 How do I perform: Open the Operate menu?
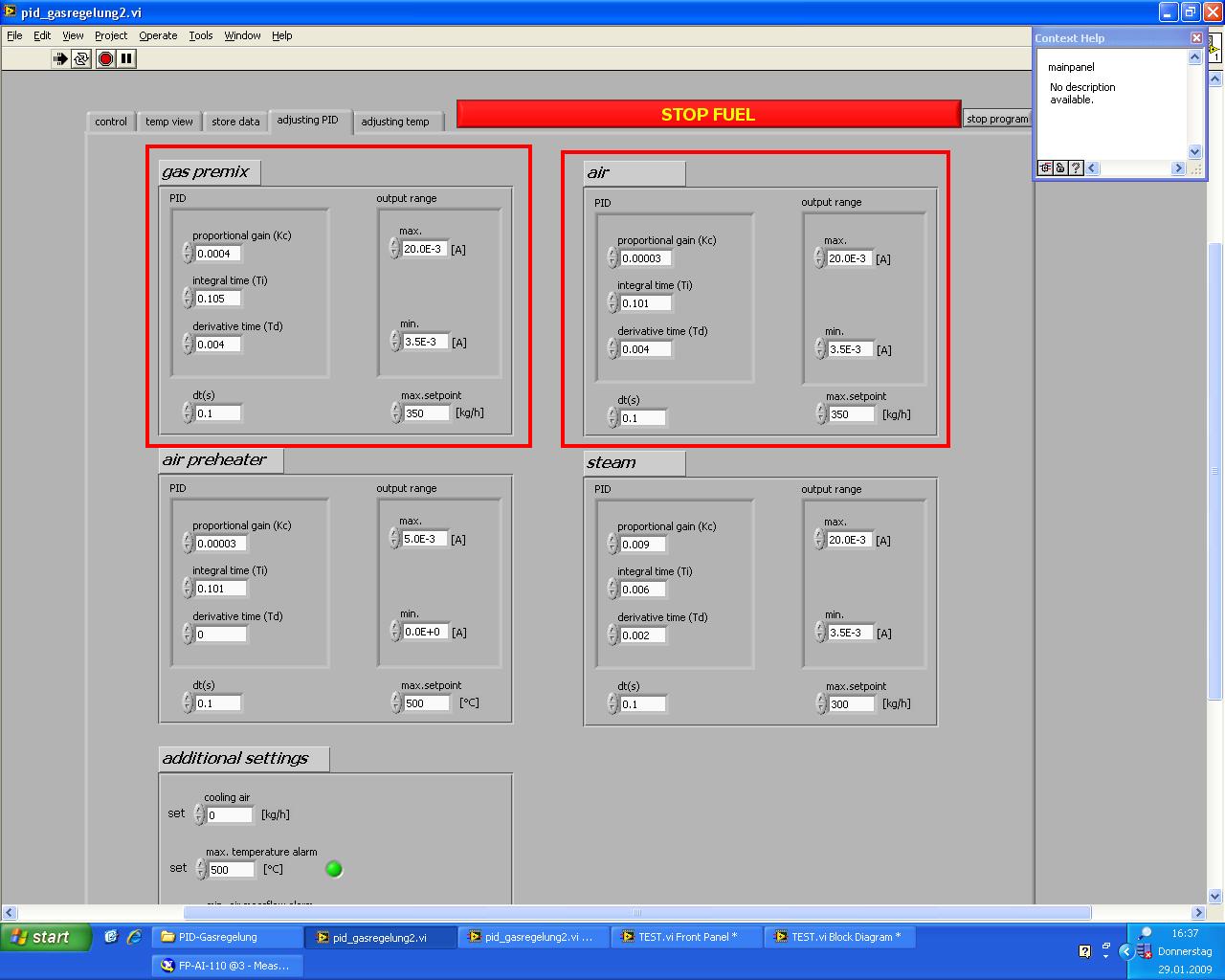[158, 35]
